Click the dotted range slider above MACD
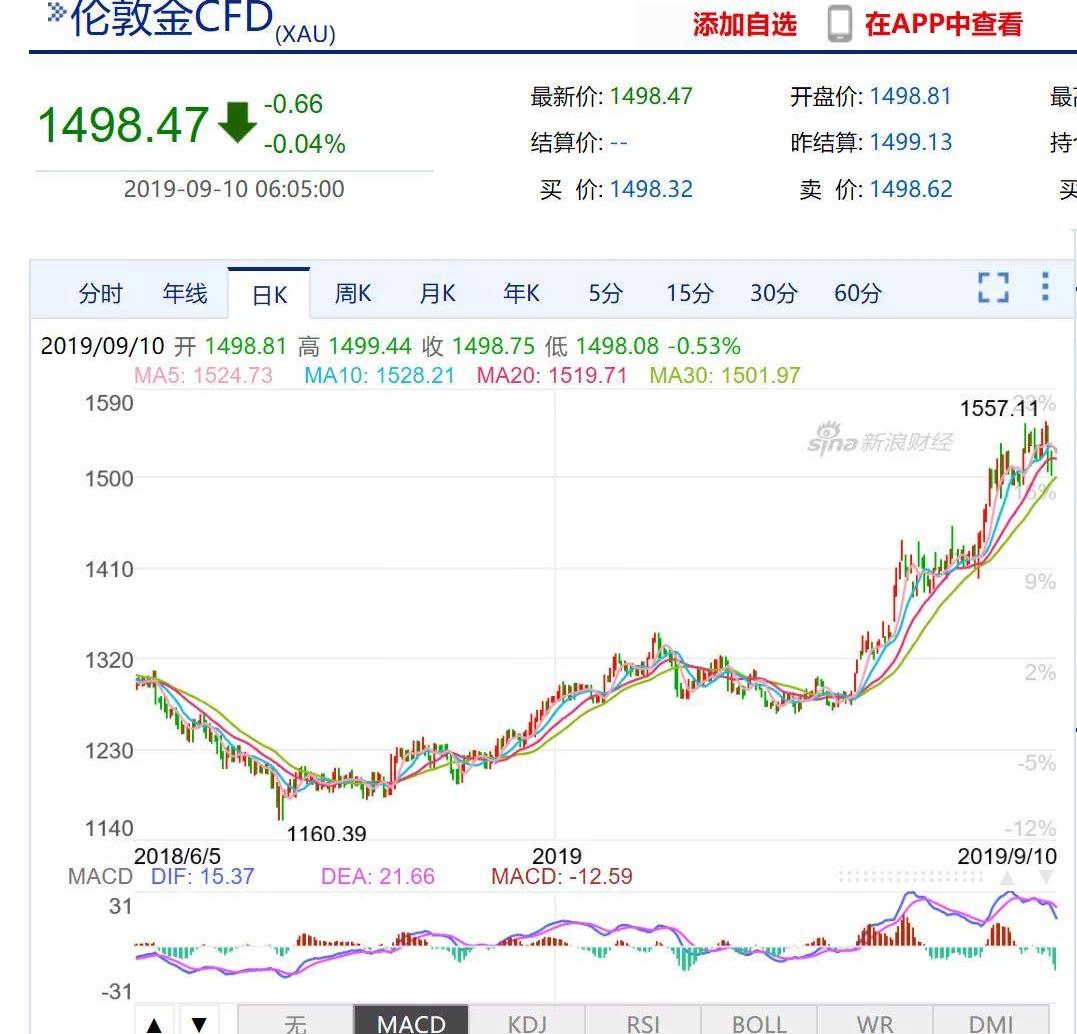1077x1034 pixels. click(x=910, y=877)
